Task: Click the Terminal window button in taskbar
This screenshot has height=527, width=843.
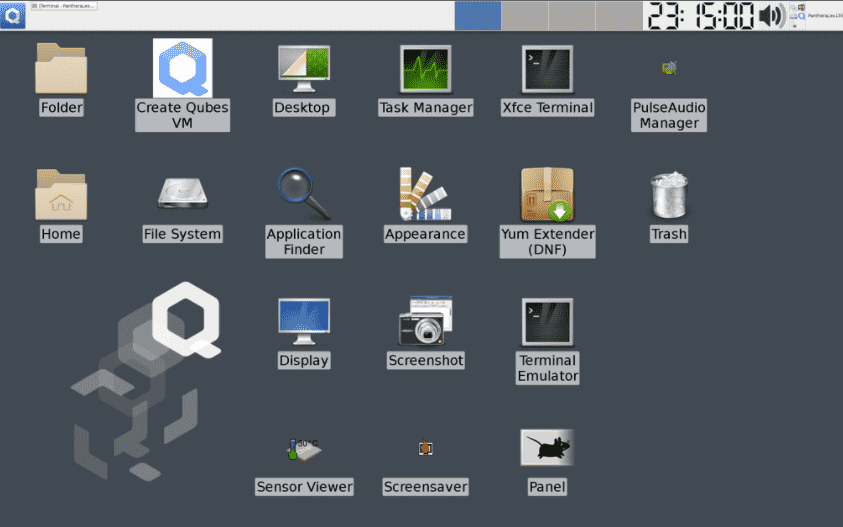Action: tap(64, 6)
